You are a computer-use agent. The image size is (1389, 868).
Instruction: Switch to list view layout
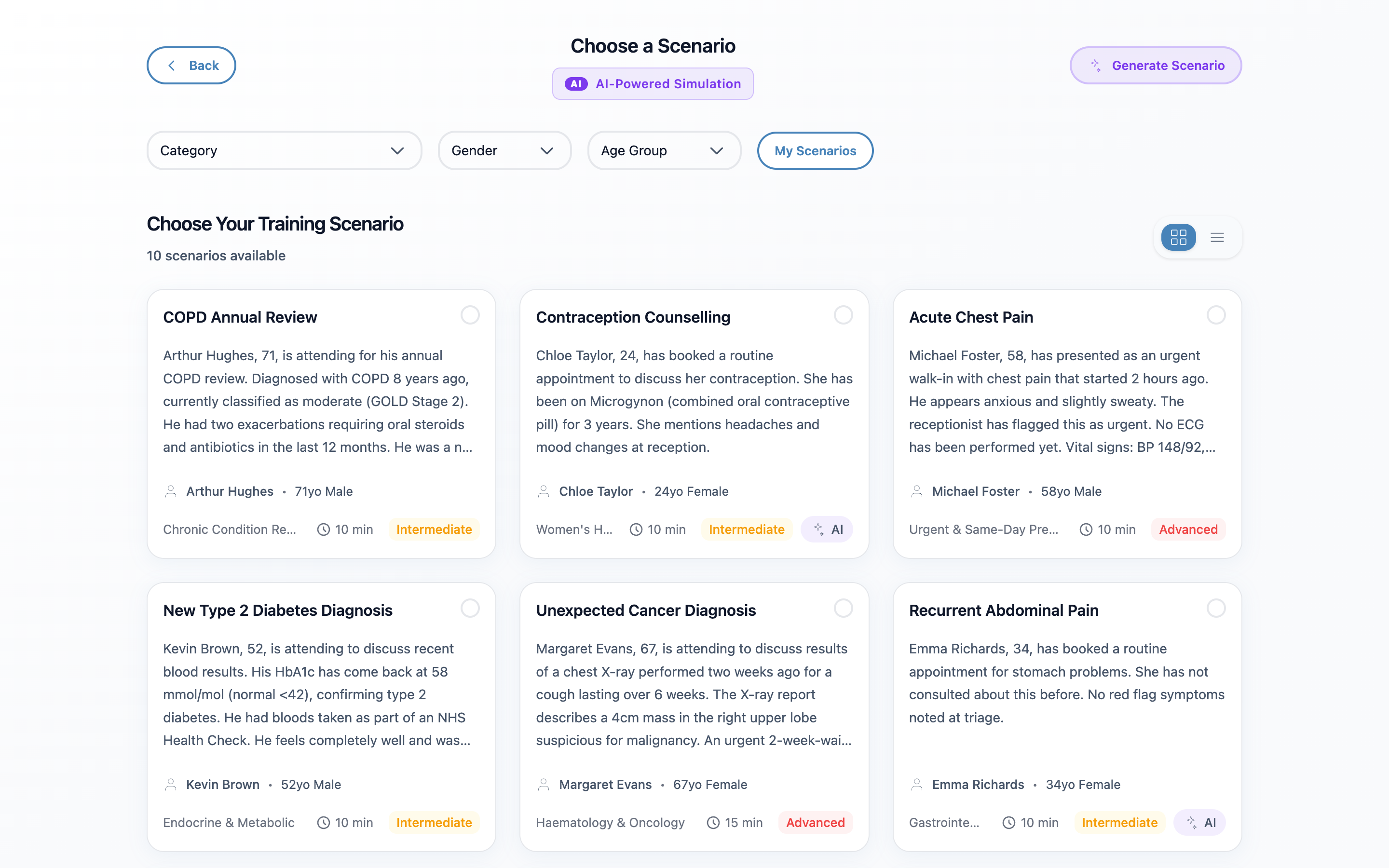1217,237
